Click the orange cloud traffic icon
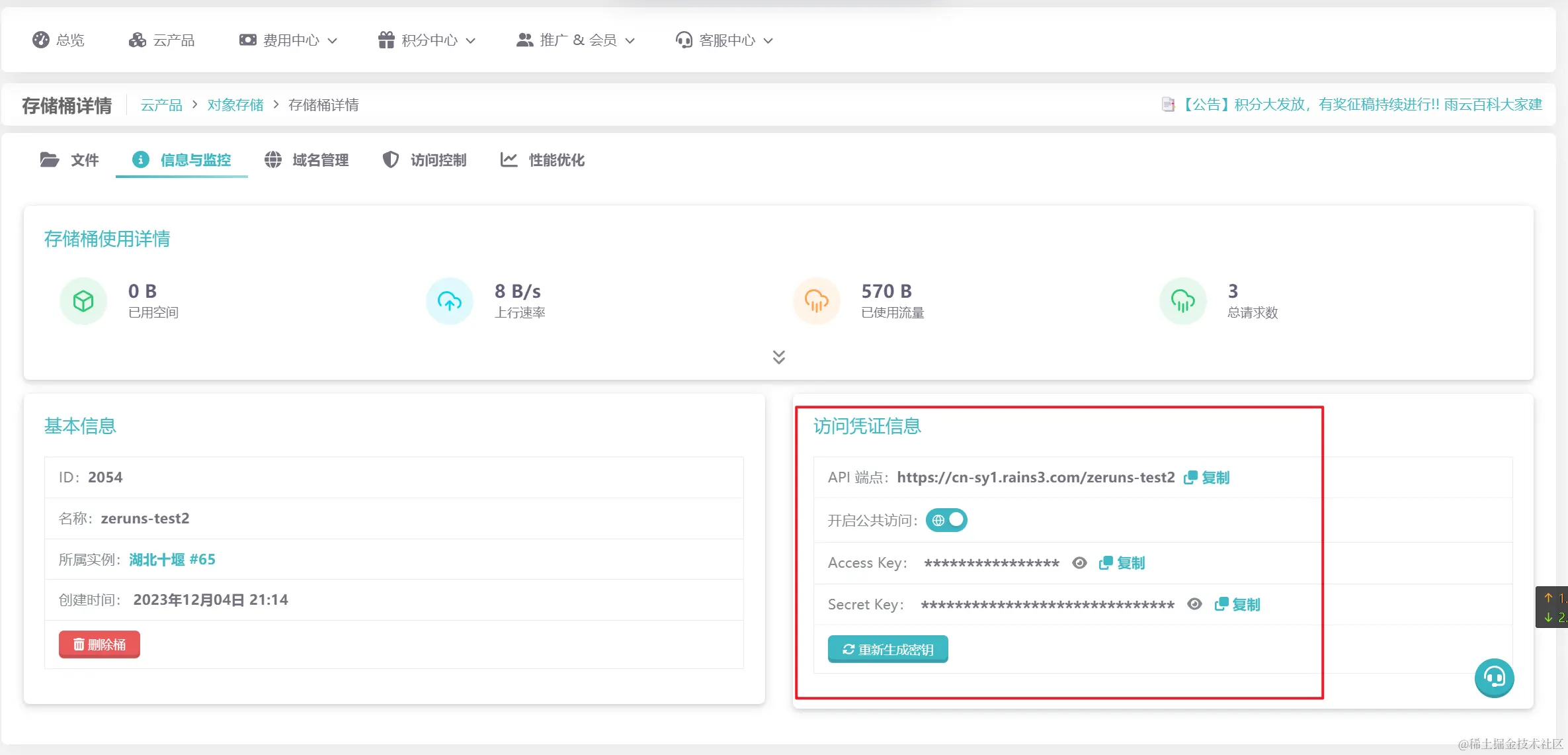The width and height of the screenshot is (1568, 755). [816, 301]
